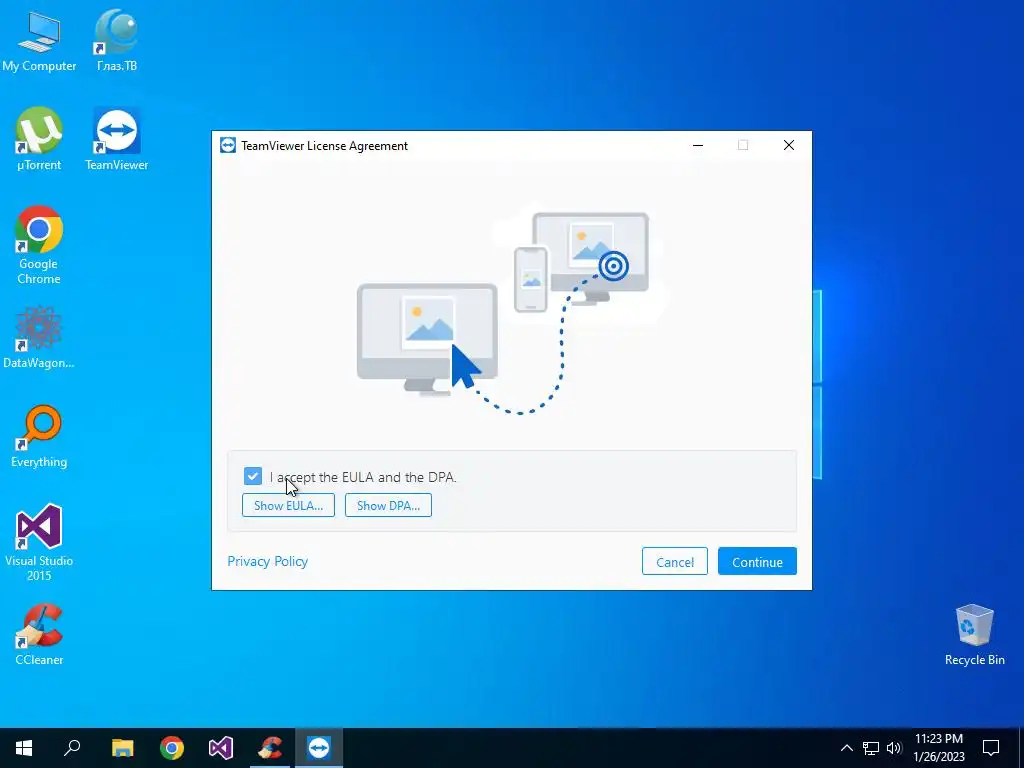The height and width of the screenshot is (768, 1024).
Task: Click the "I accept the EULA and the DPA." label
Action: pos(363,477)
